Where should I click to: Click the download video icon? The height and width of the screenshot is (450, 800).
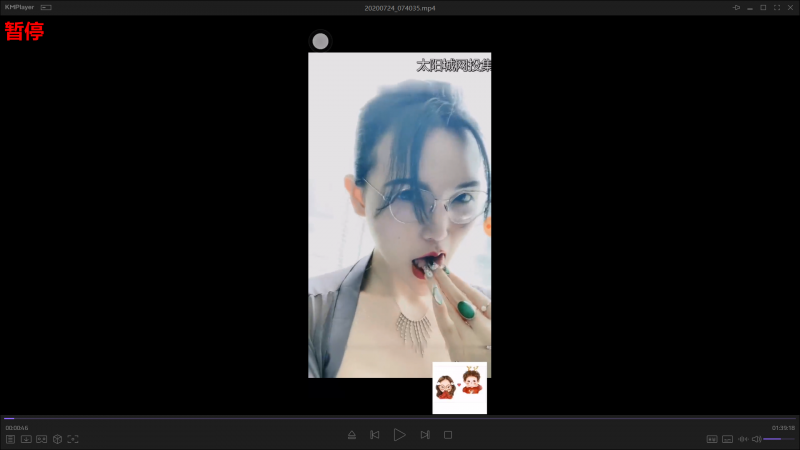(x=26, y=439)
